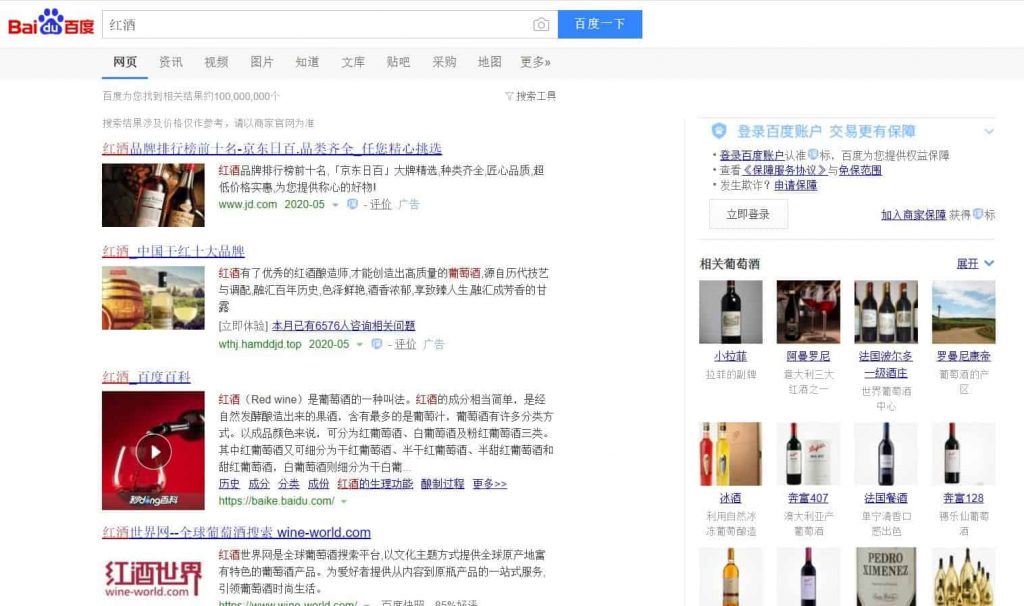The width and height of the screenshot is (1024, 606).
Task: Open the 采购 tab
Action: 444,62
